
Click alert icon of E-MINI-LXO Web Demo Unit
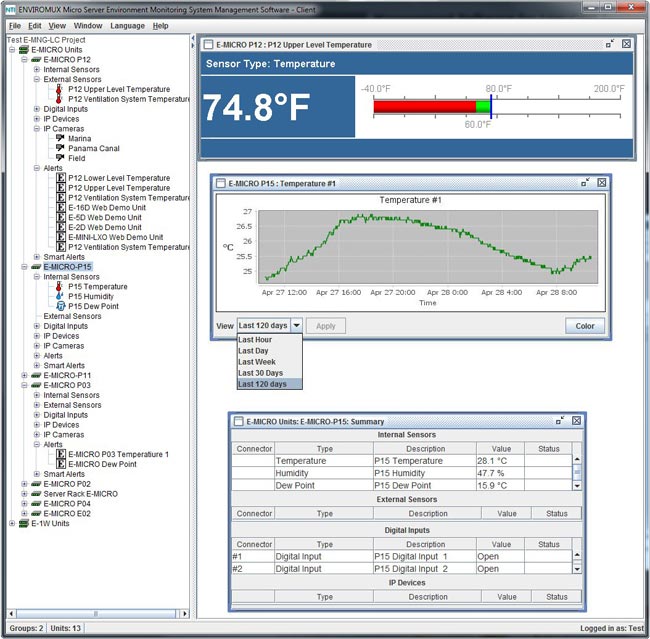(61, 237)
